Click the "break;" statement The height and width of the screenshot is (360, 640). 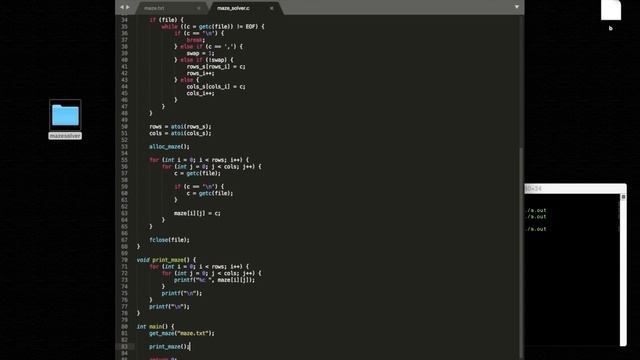click(196, 40)
